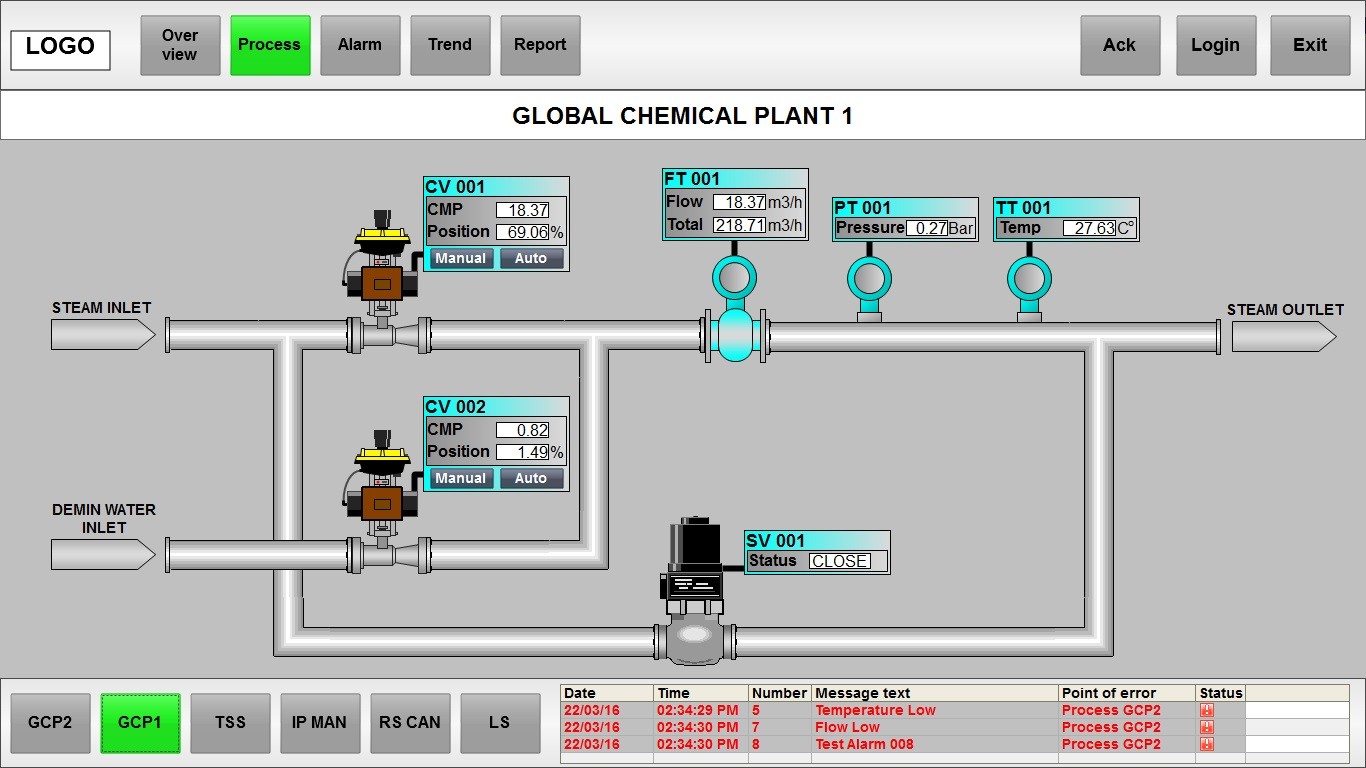The width and height of the screenshot is (1366, 768).
Task: Switch CV 002 to Manual mode
Action: (x=460, y=478)
